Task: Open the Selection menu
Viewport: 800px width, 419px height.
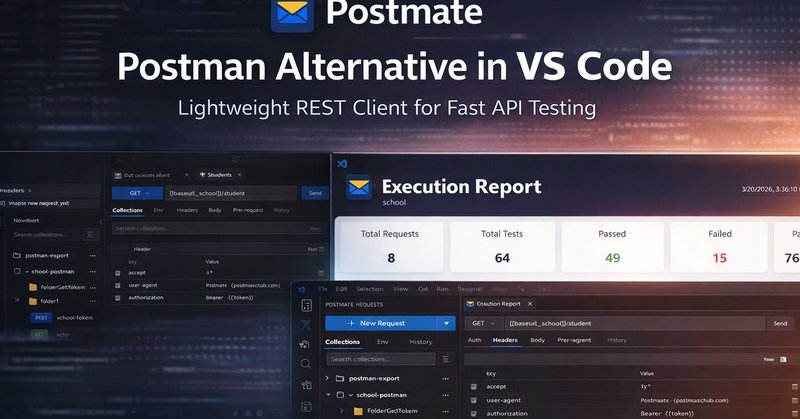Action: tap(370, 289)
